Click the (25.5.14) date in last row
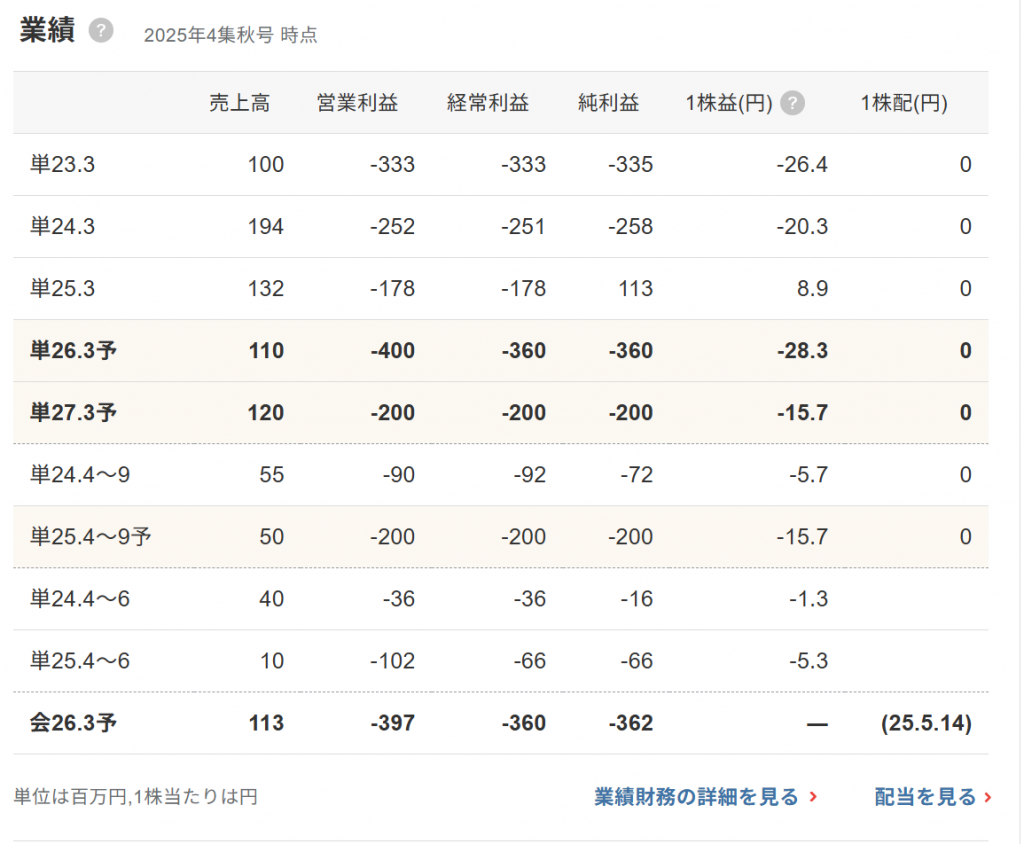Image resolution: width=1024 pixels, height=844 pixels. (x=926, y=723)
